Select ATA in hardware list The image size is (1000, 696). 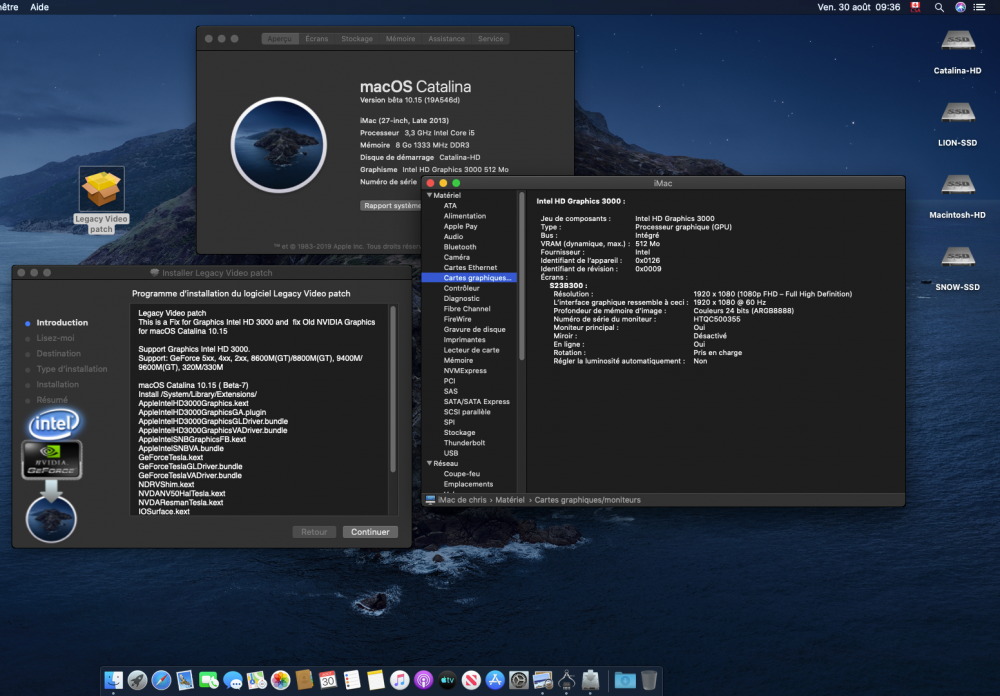450,205
